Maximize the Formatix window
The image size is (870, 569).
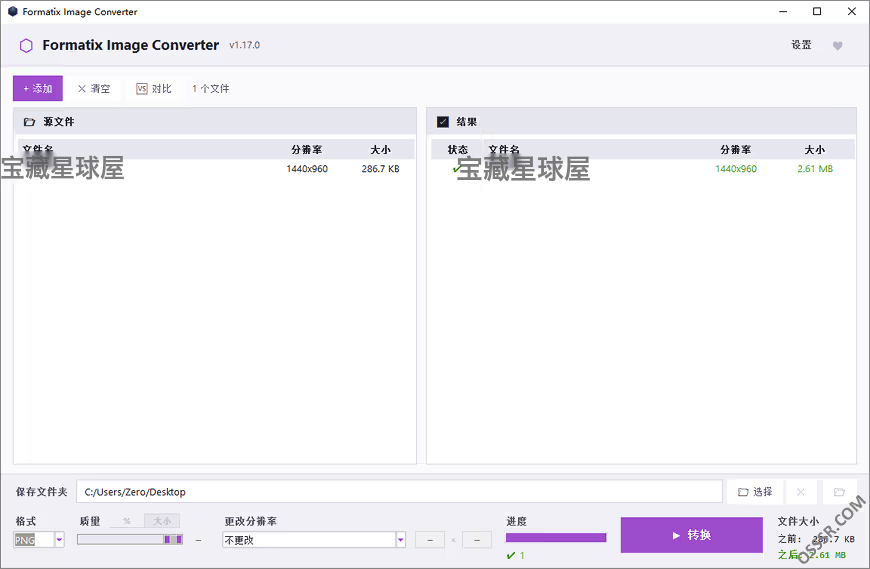point(817,12)
